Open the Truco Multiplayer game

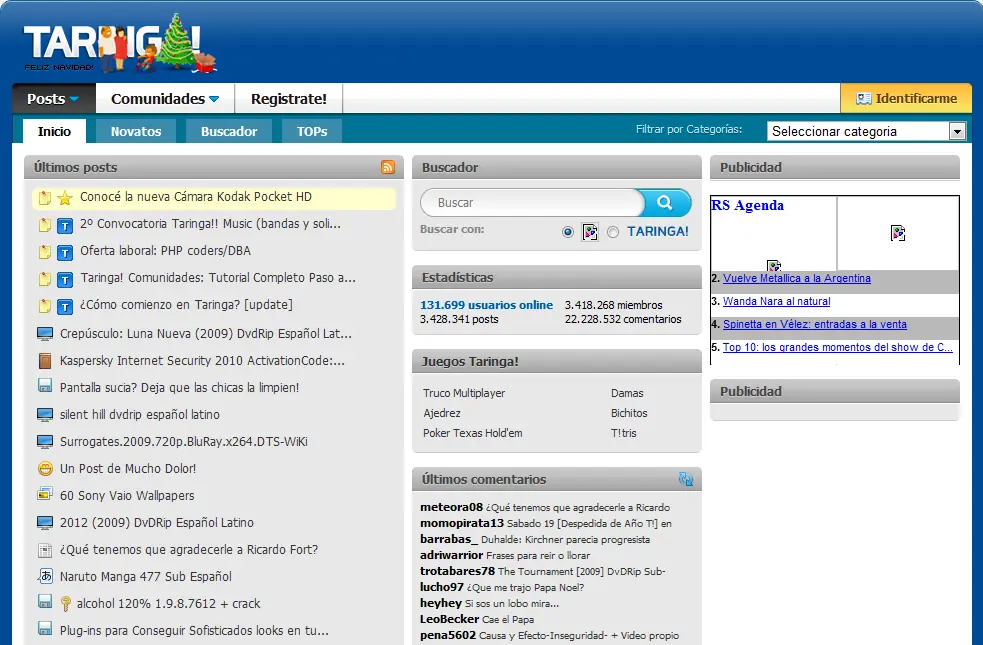464,393
